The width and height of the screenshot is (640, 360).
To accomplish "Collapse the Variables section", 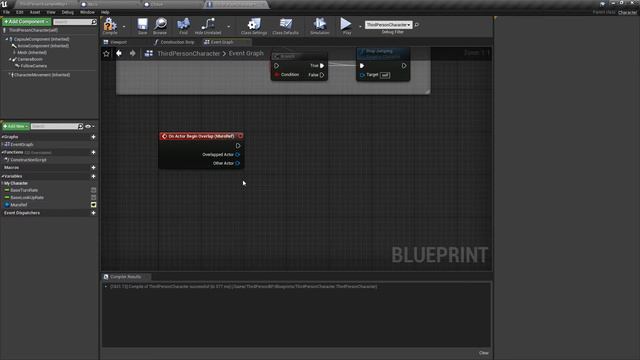I will [x=2, y=176].
